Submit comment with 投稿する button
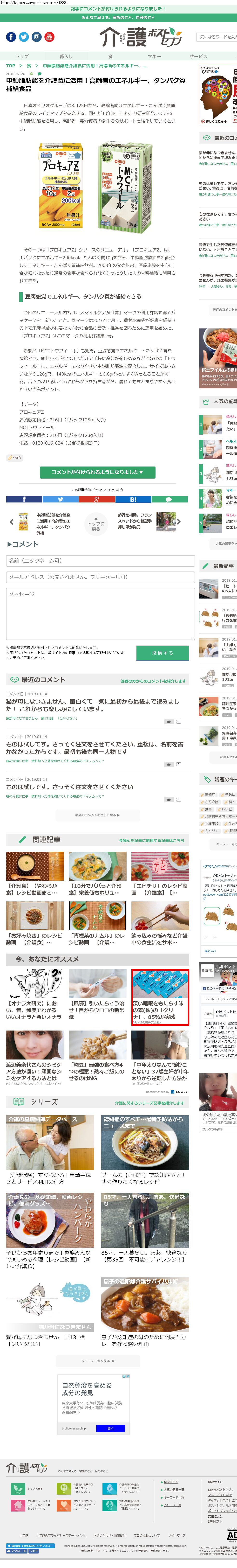The image size is (237, 1568). (163, 653)
